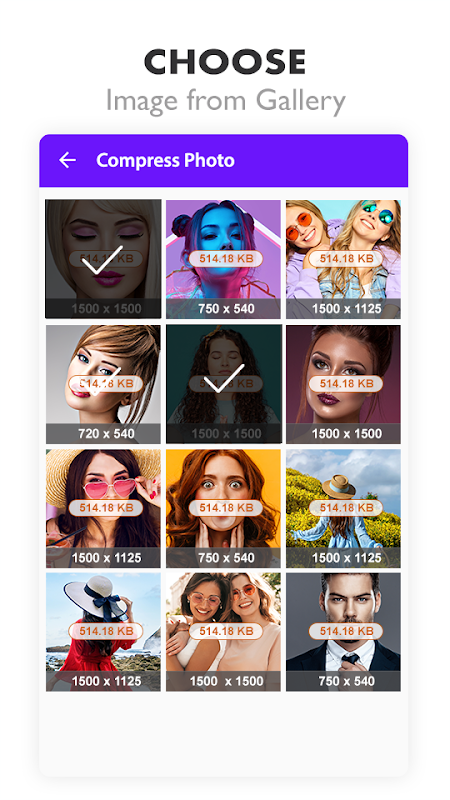Tap the 514.18 KB badge on suit man photo

point(346,631)
